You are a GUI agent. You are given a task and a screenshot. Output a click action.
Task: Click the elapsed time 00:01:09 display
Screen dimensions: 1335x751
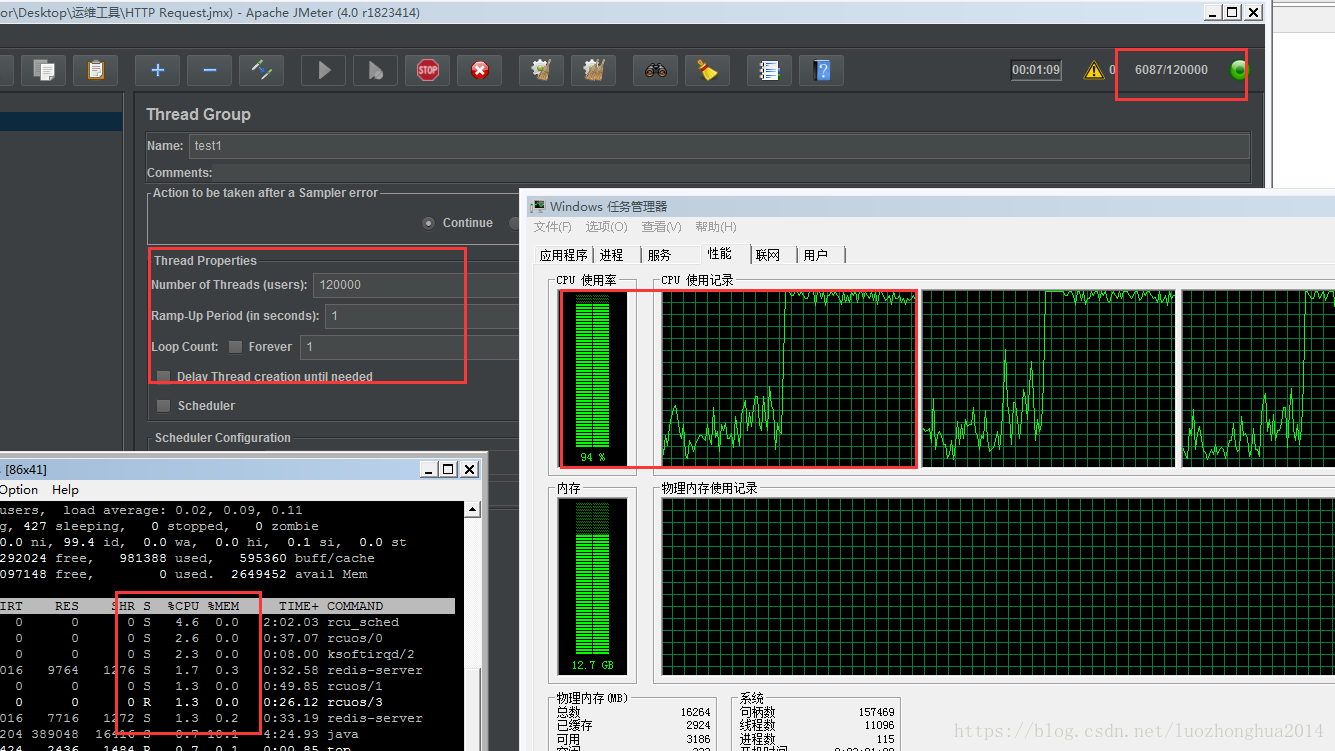pyautogui.click(x=1036, y=70)
